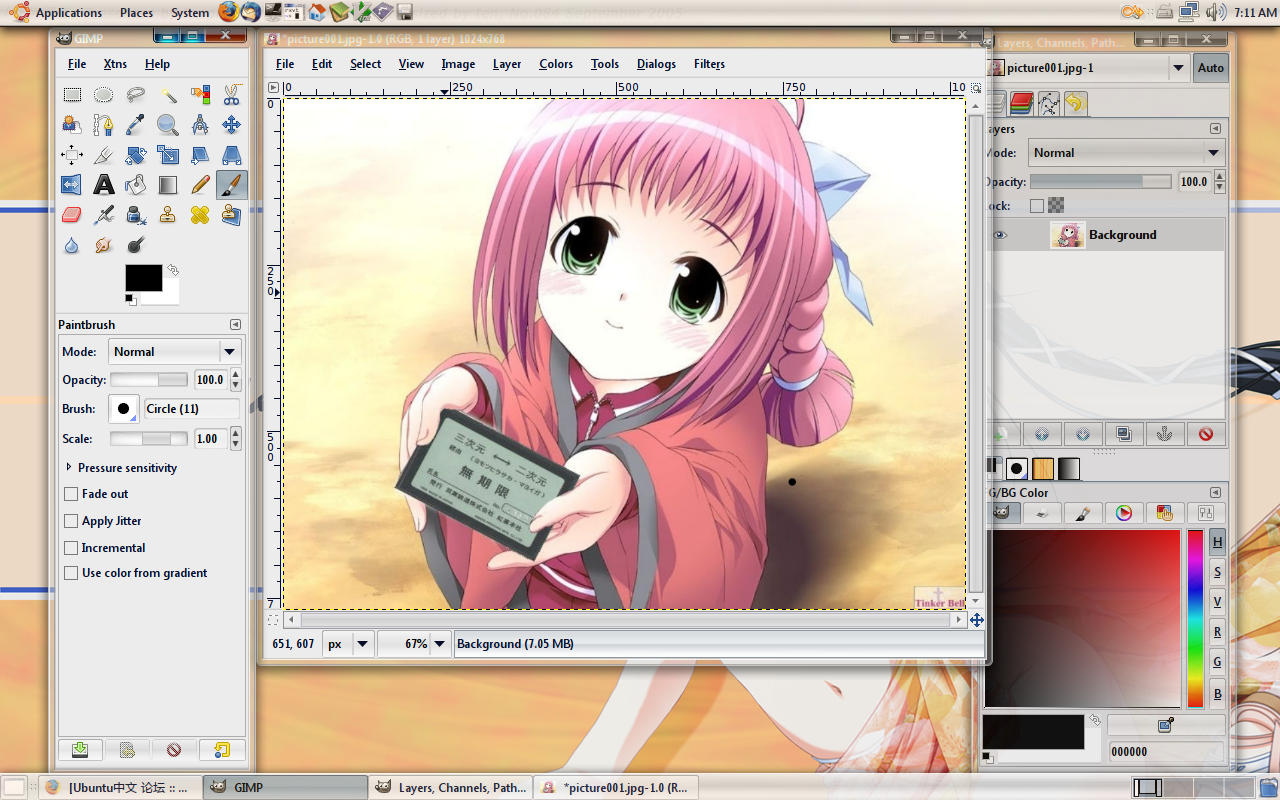Select the Measure compass tool
The width and height of the screenshot is (1280, 800).
tap(200, 125)
